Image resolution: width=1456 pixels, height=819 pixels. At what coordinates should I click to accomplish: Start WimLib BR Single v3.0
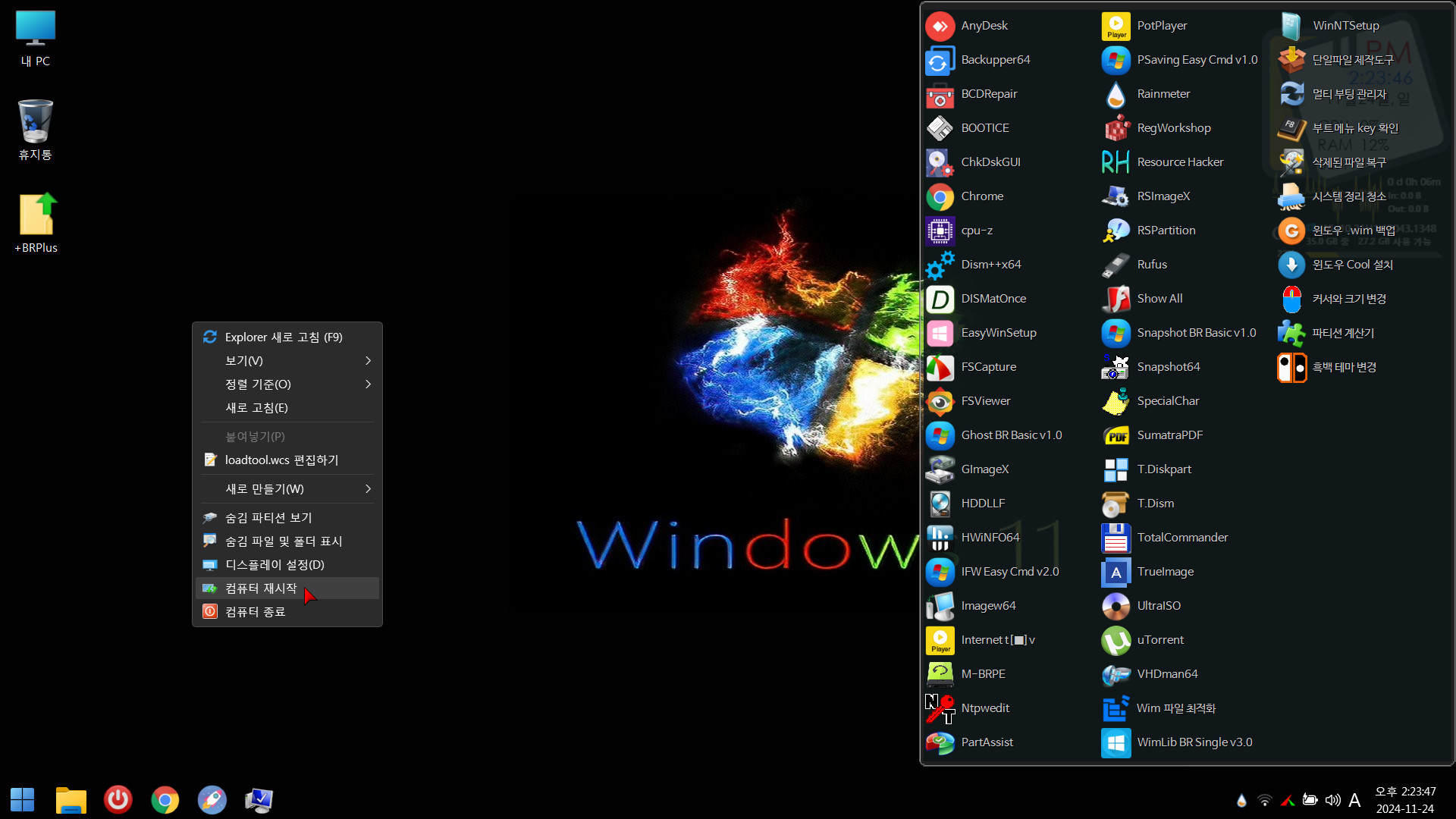(1177, 742)
